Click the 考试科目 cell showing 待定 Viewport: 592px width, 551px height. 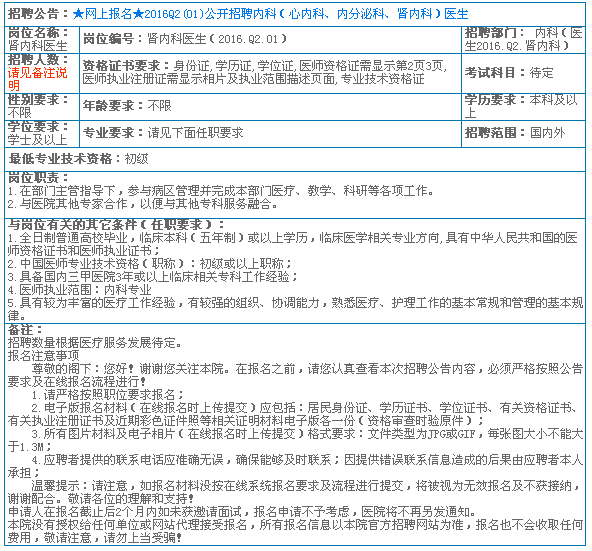(523, 73)
